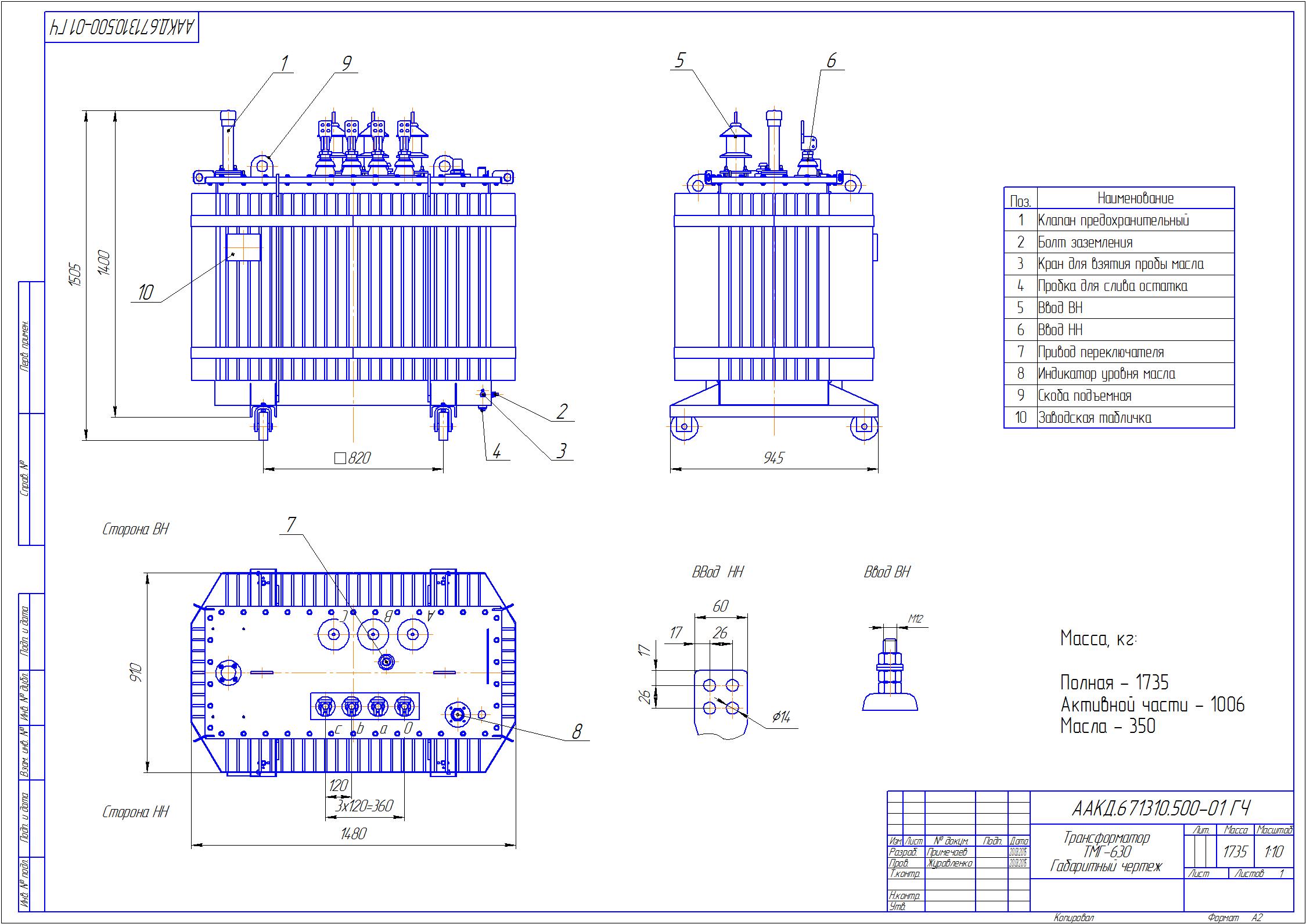Select the 910 dimension on the top view
Screen dimensions: 1306x924
tap(136, 672)
